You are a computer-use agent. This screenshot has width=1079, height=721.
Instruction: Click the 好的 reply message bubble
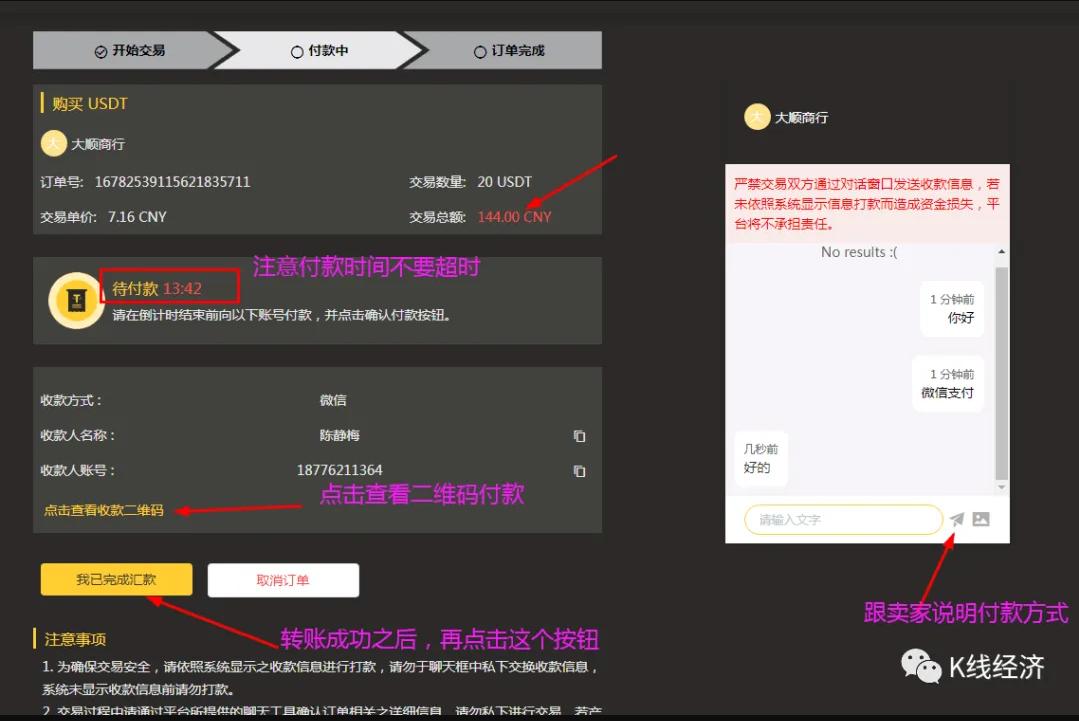760,459
